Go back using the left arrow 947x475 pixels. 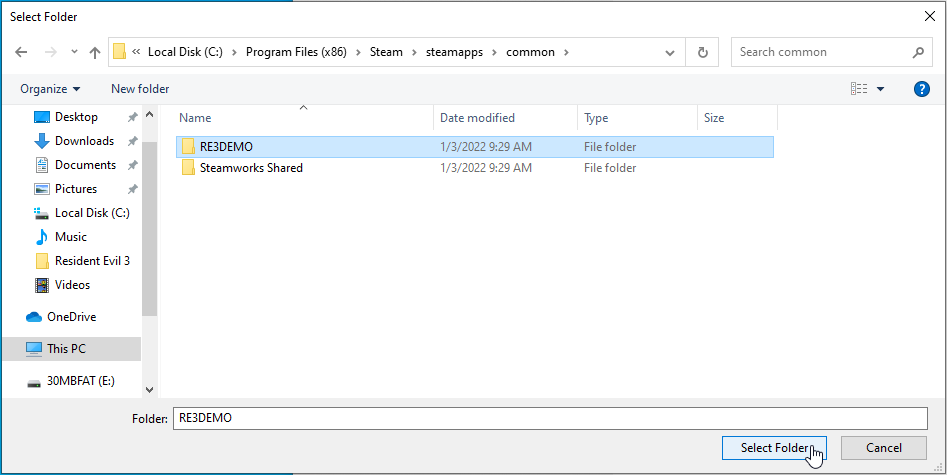tap(21, 53)
